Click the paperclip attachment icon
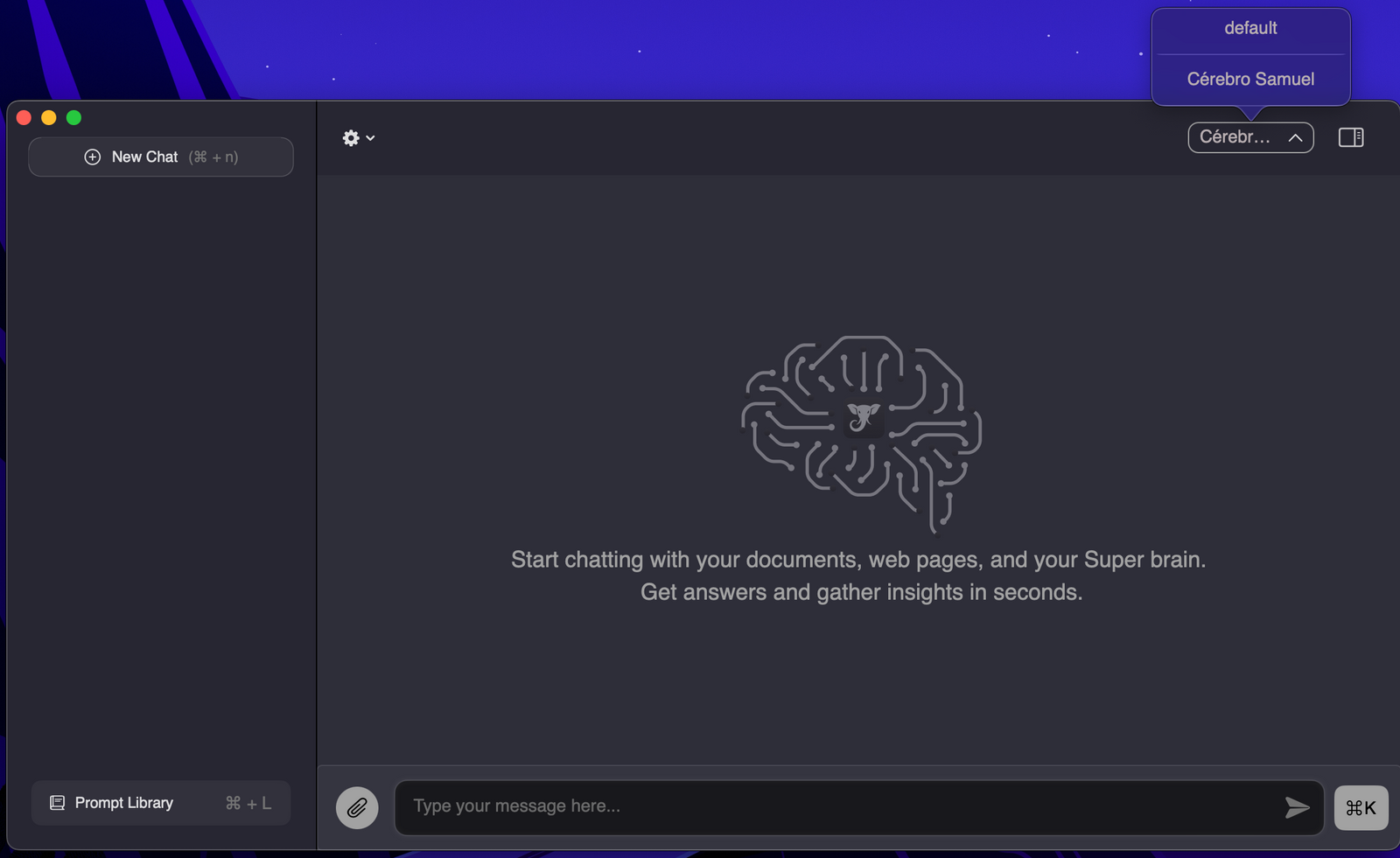 coord(357,807)
